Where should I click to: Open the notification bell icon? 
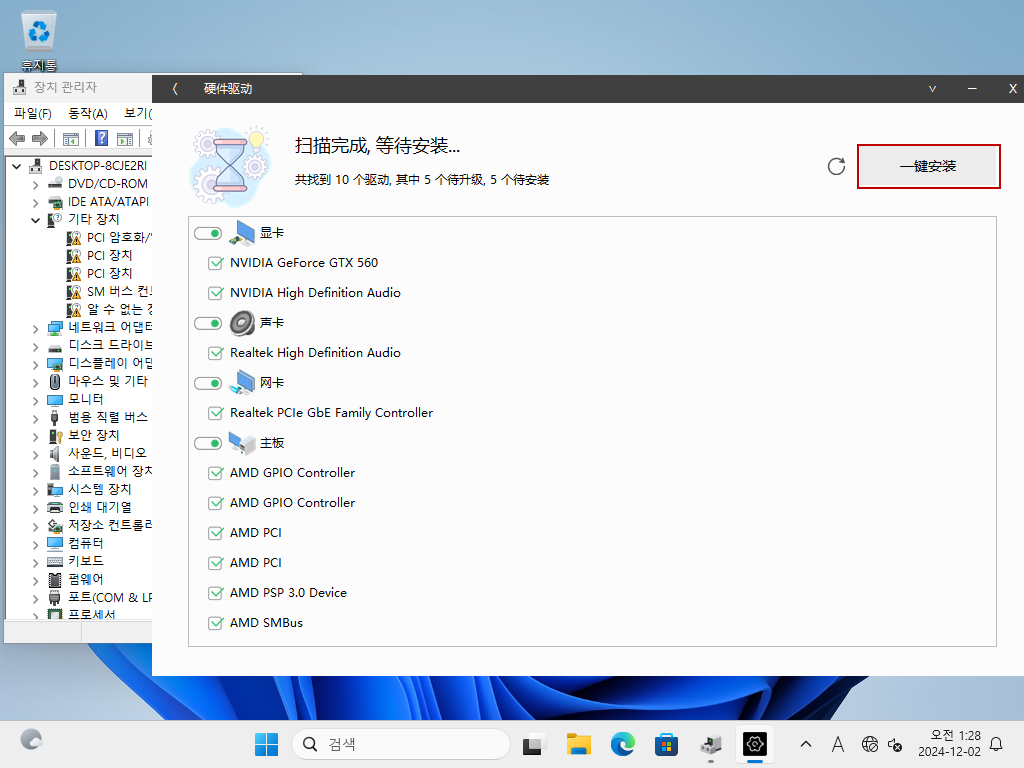coord(997,744)
